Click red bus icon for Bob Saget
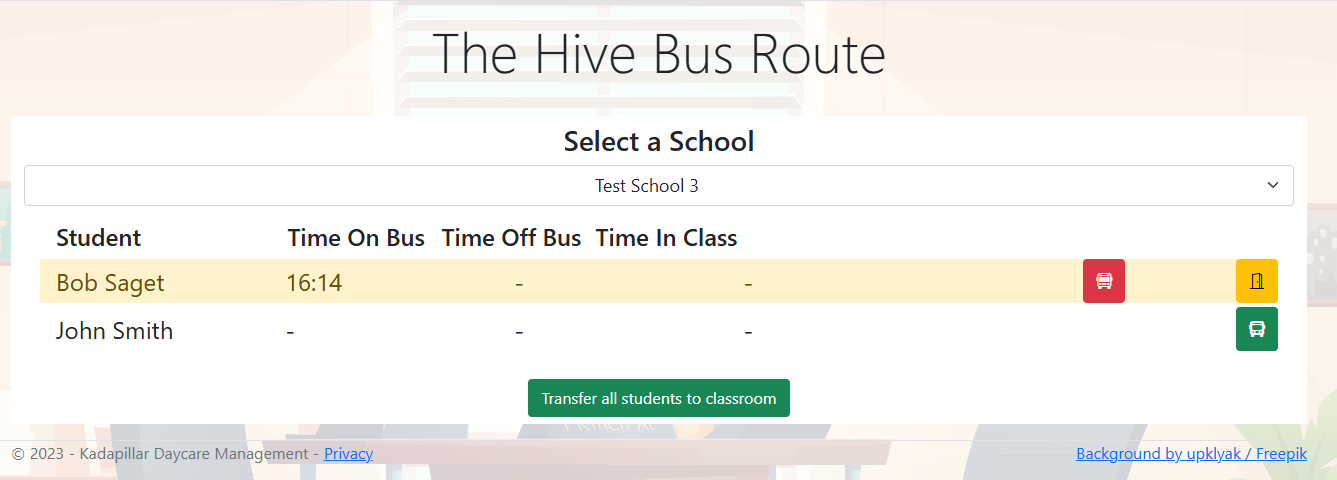 coord(1103,281)
